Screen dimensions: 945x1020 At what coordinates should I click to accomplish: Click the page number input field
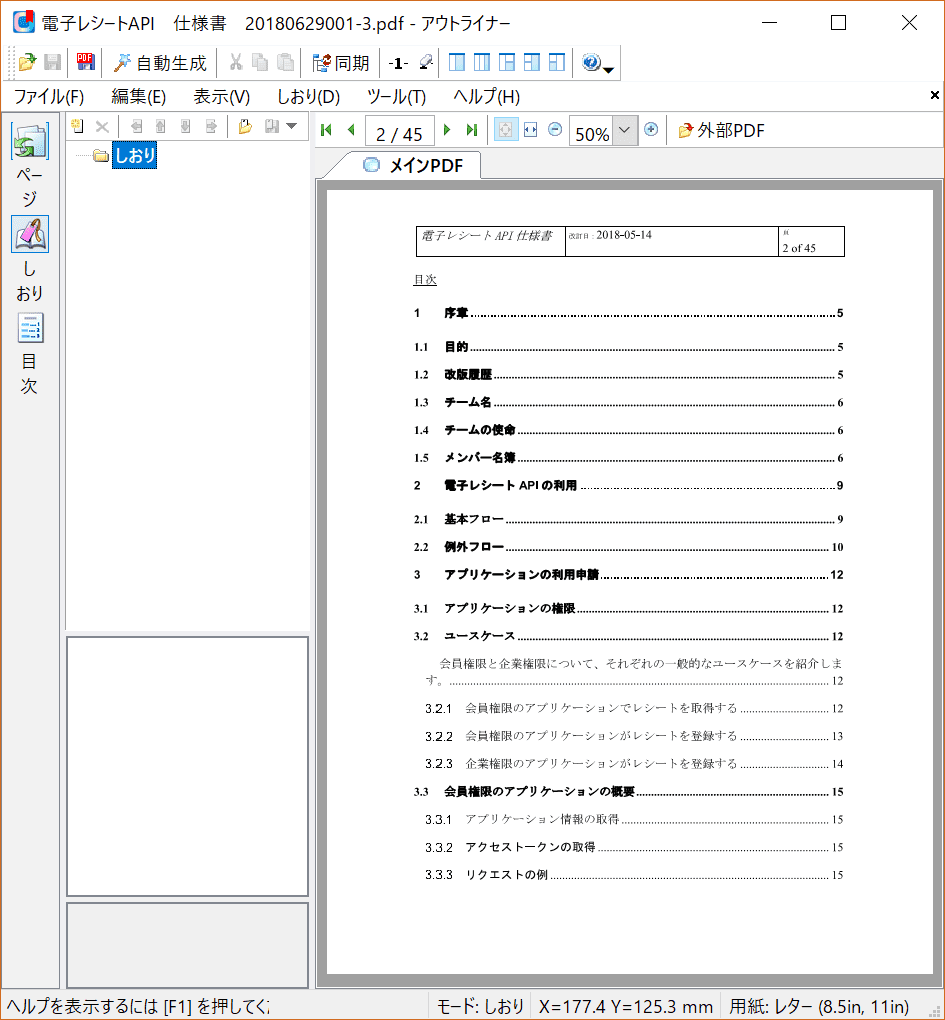tap(399, 132)
